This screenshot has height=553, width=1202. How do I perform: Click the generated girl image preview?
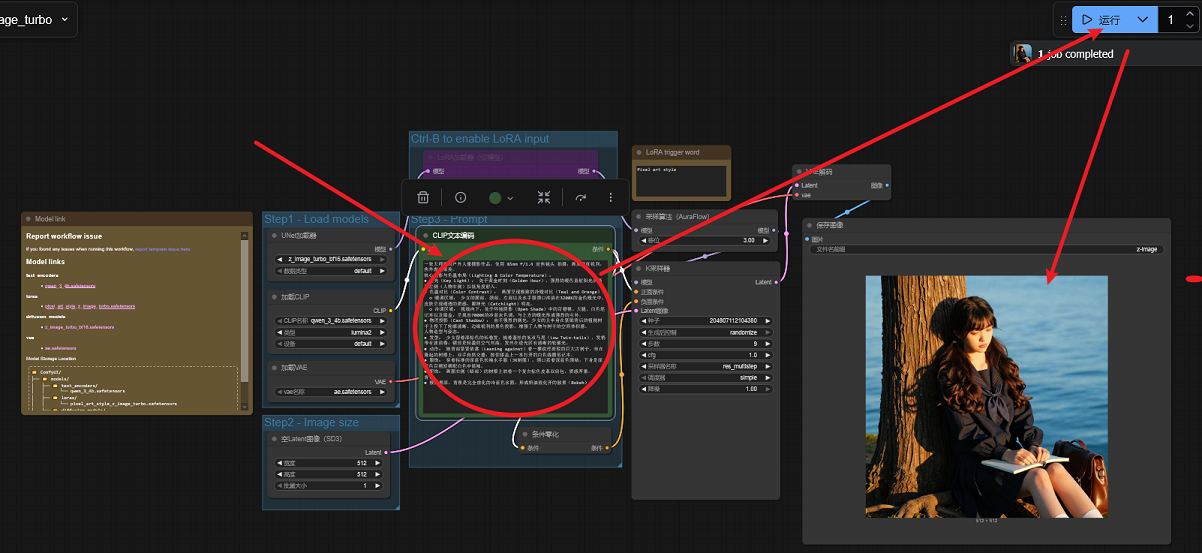pos(986,395)
